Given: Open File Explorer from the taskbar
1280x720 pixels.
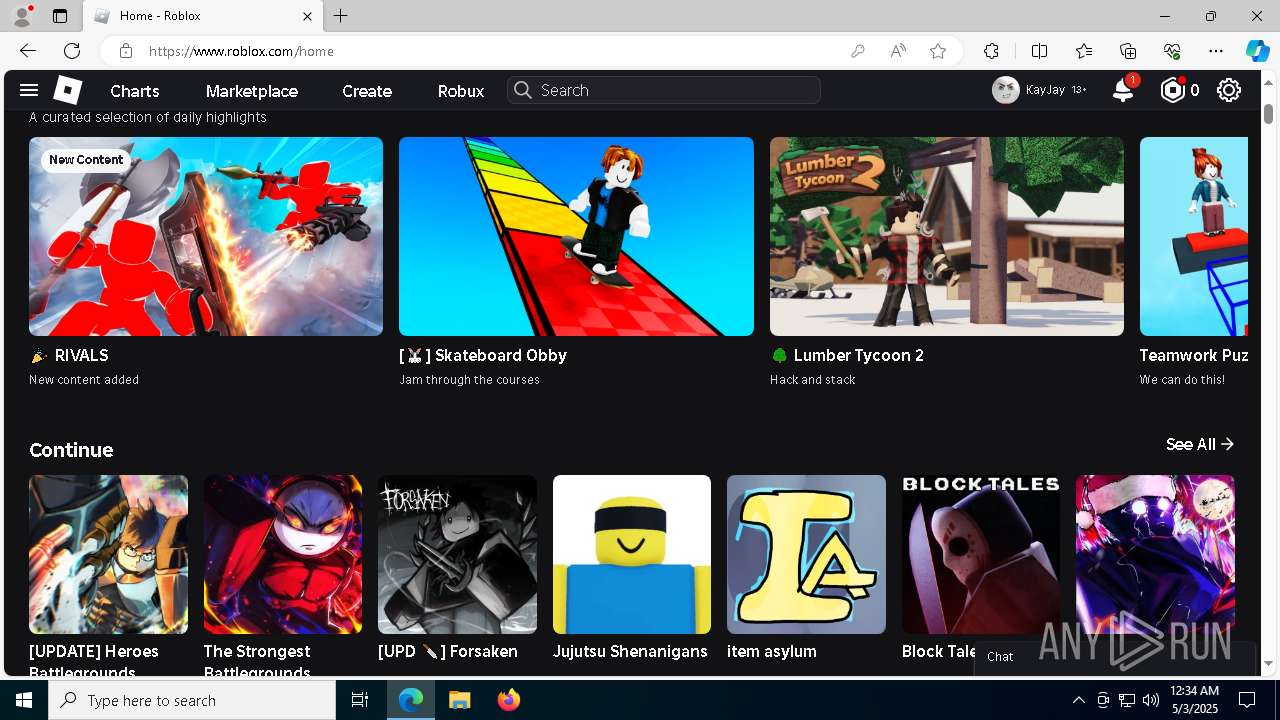Looking at the screenshot, I should [x=459, y=700].
